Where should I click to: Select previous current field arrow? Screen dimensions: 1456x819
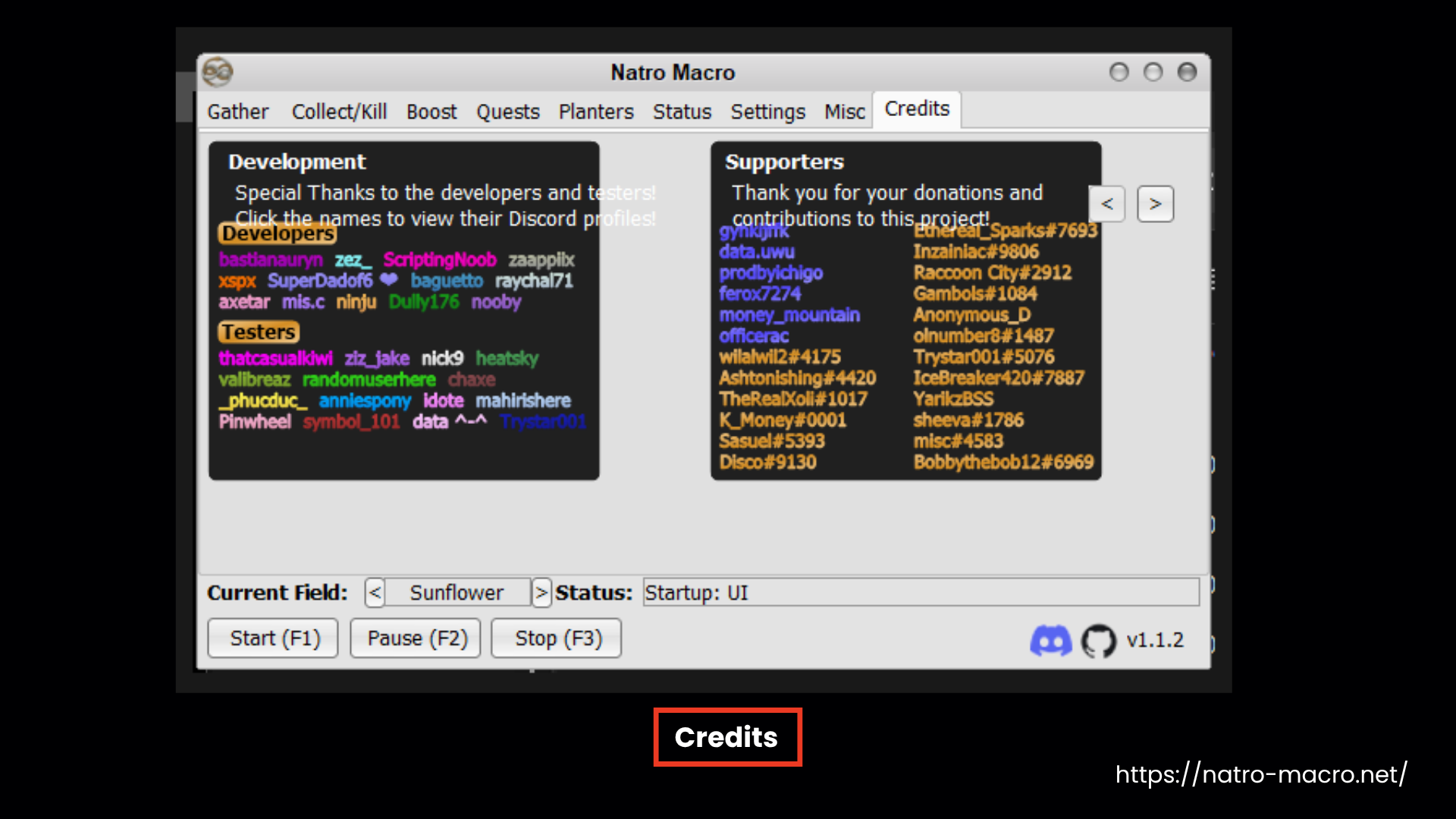pos(375,592)
